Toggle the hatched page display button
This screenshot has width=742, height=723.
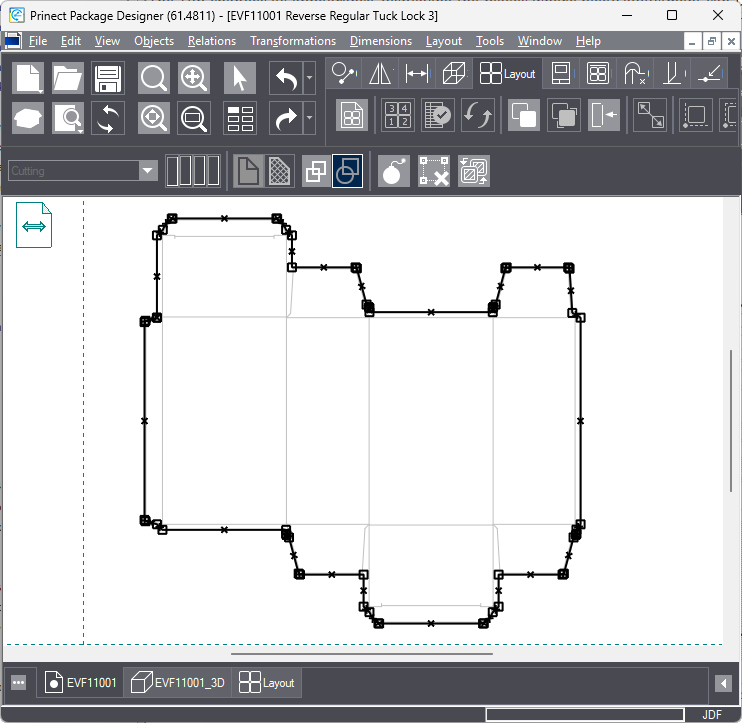point(280,172)
